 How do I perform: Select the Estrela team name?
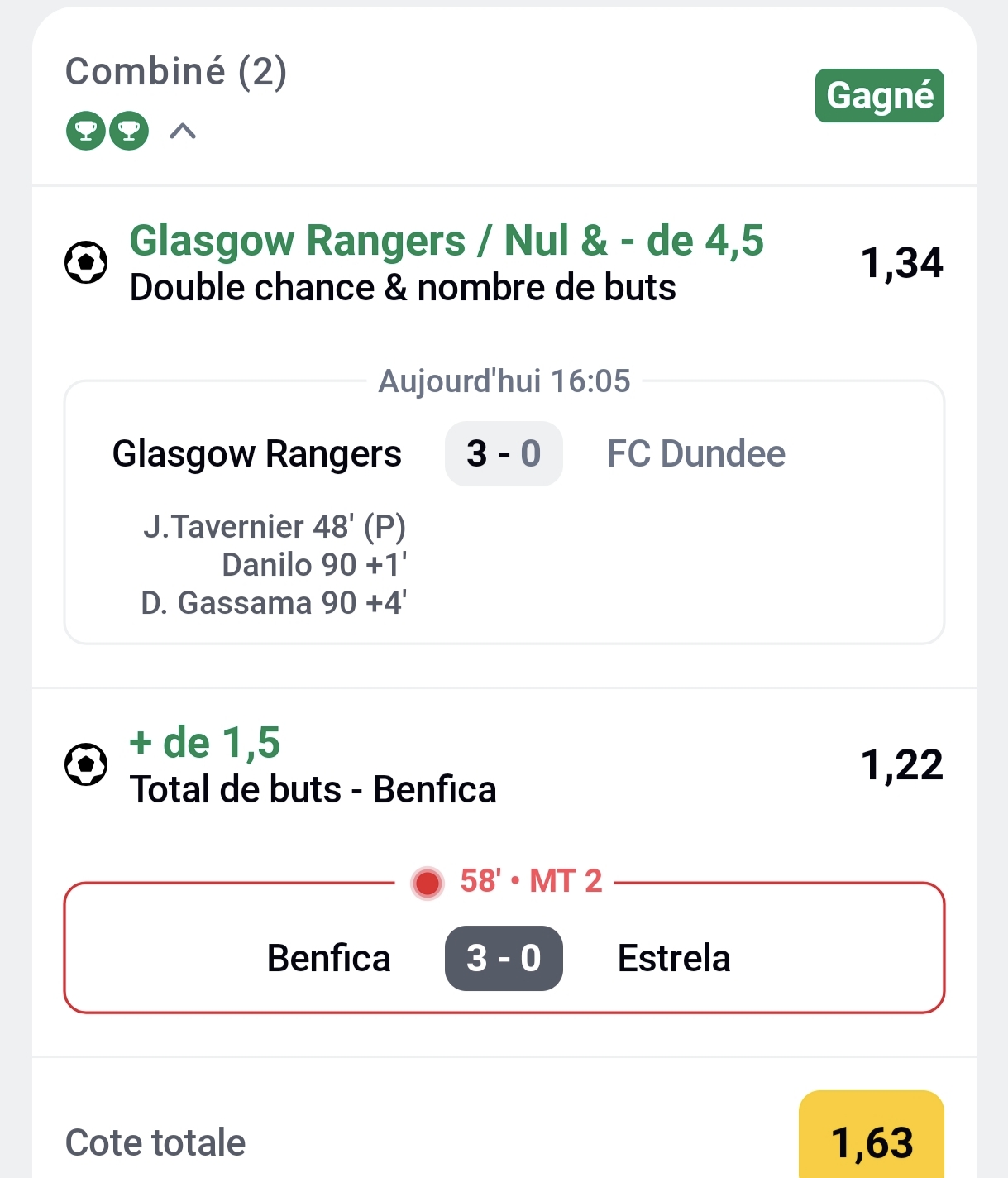(x=674, y=958)
